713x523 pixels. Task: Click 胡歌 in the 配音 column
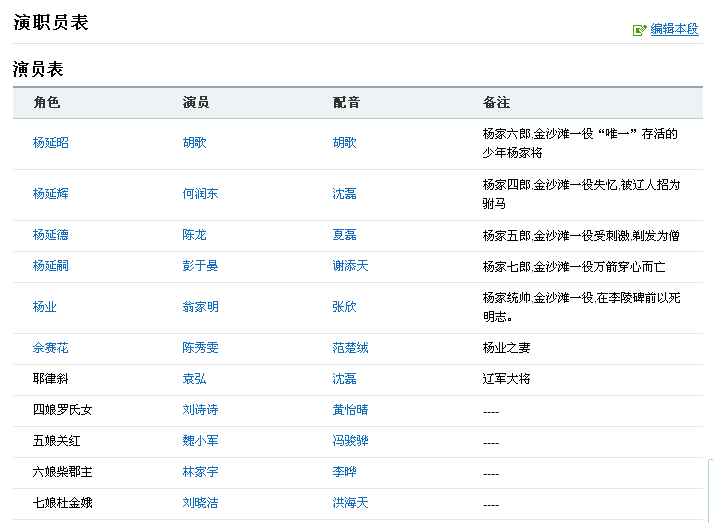coord(344,143)
